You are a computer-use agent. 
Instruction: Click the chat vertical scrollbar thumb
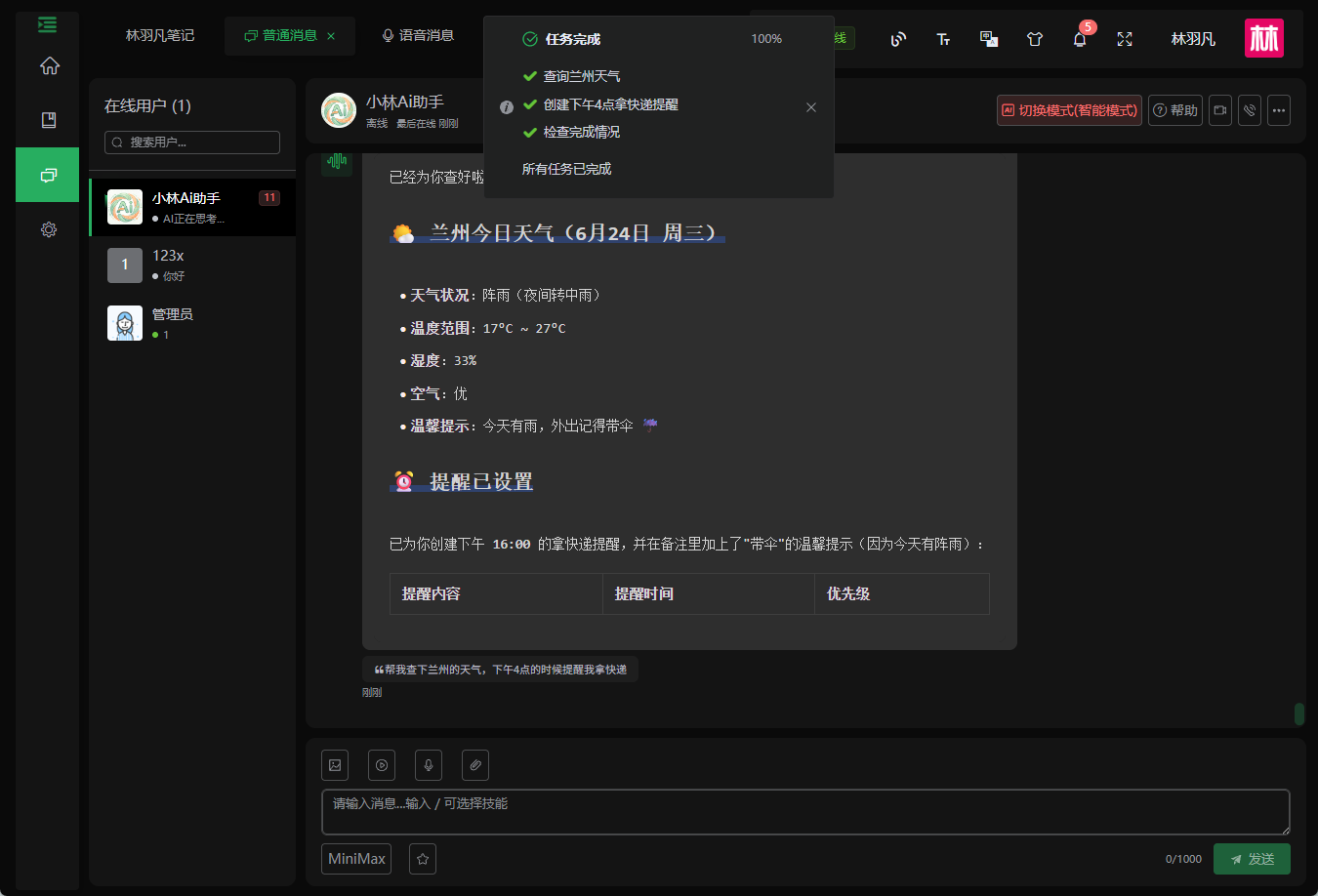tap(1299, 713)
